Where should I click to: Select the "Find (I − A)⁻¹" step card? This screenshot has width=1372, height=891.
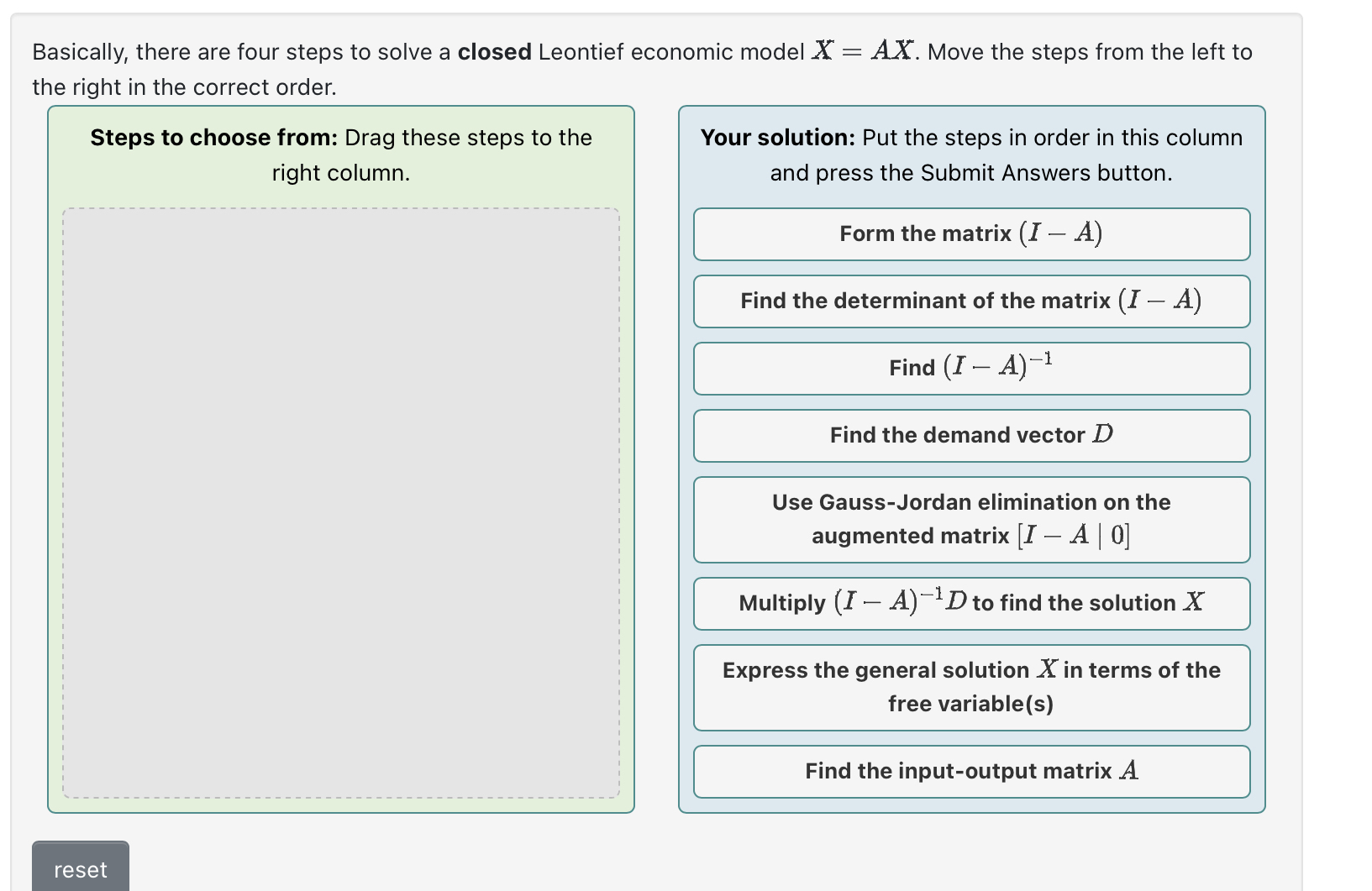[x=970, y=368]
